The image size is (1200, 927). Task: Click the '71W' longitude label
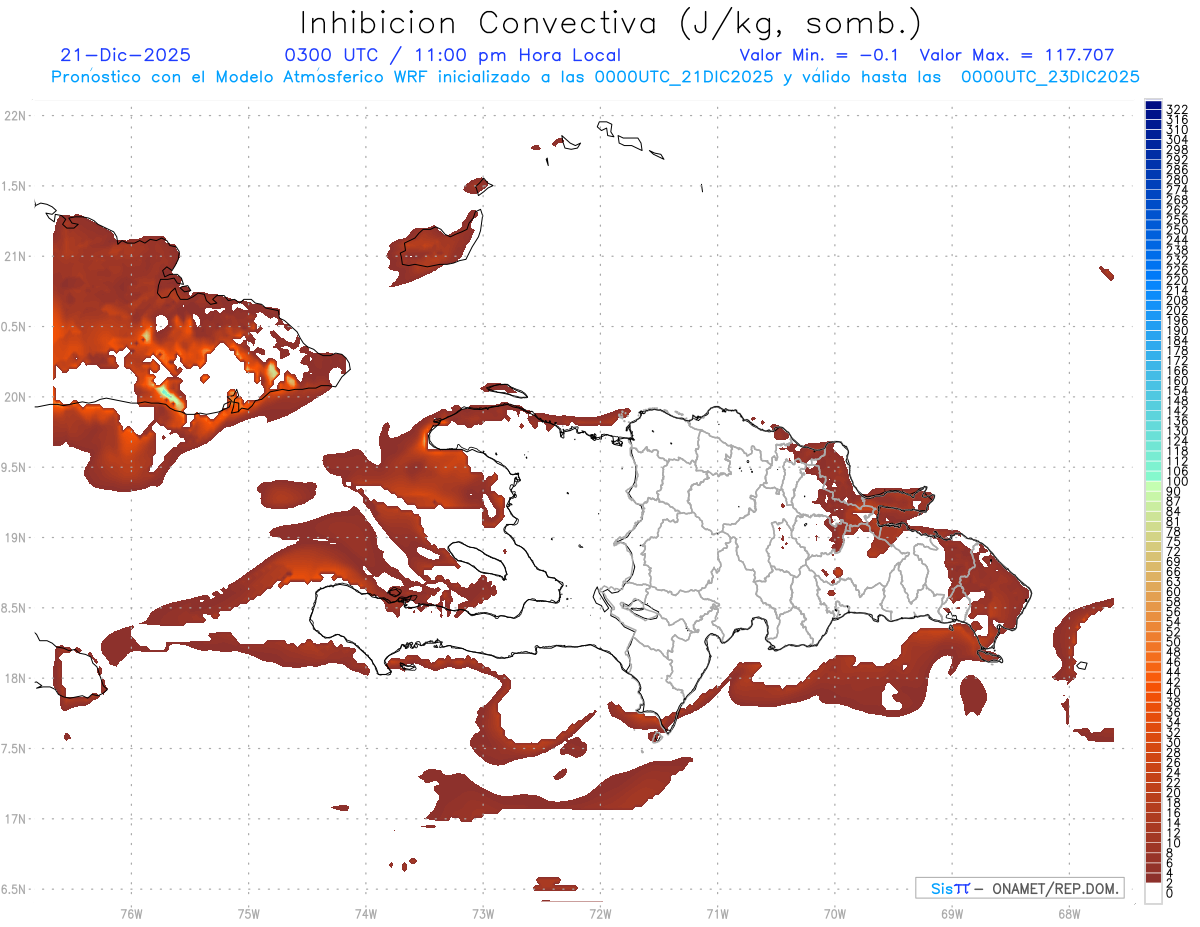pos(717,913)
